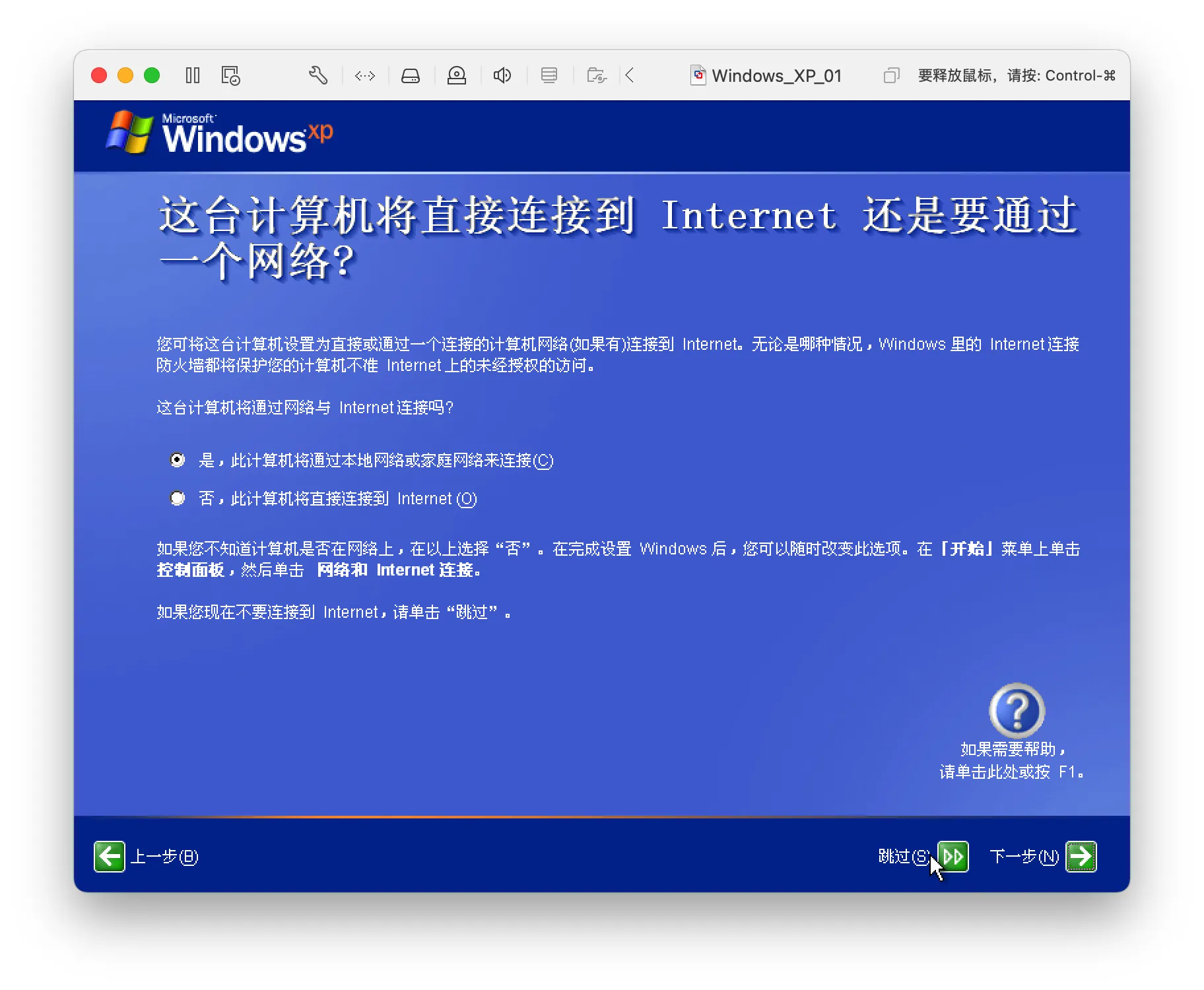Open virtual machine settings wrench

tap(318, 75)
